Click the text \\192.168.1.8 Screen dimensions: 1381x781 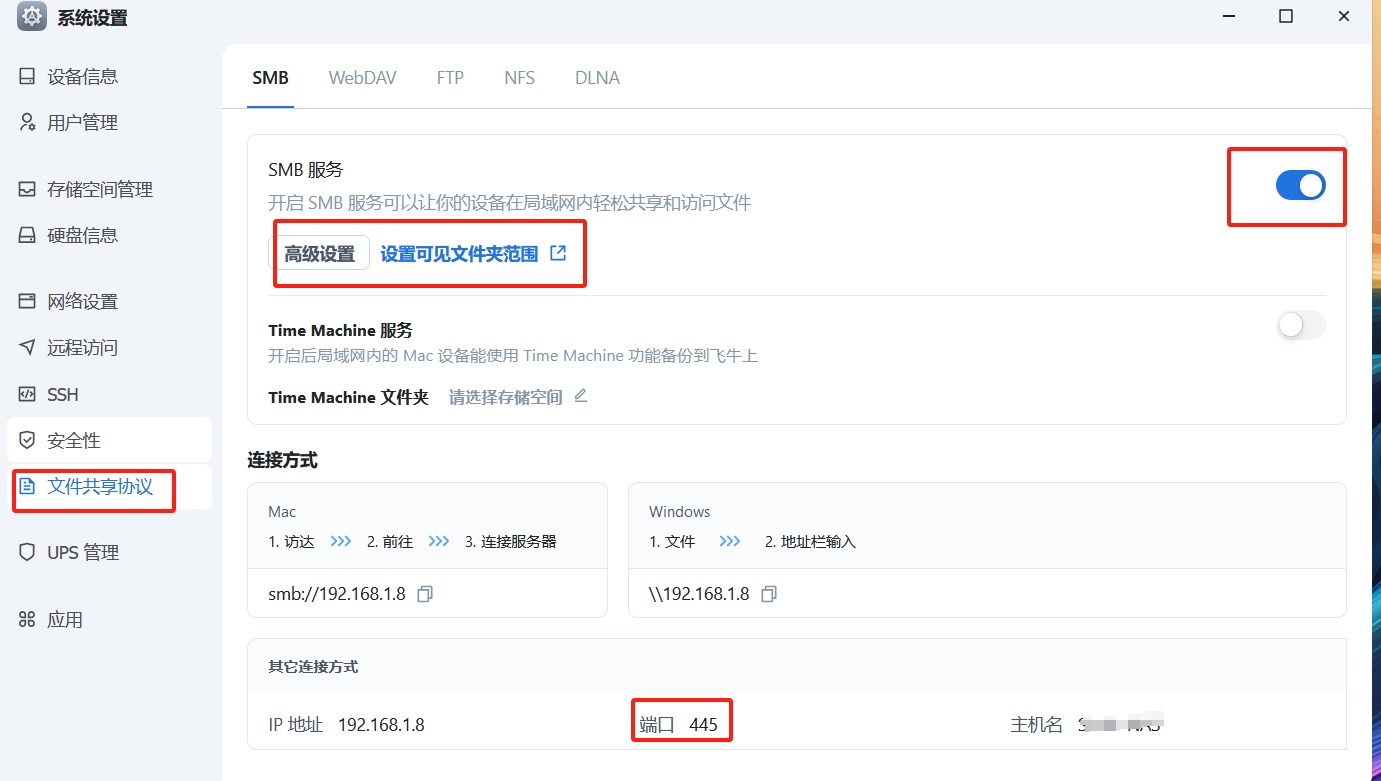tap(699, 594)
